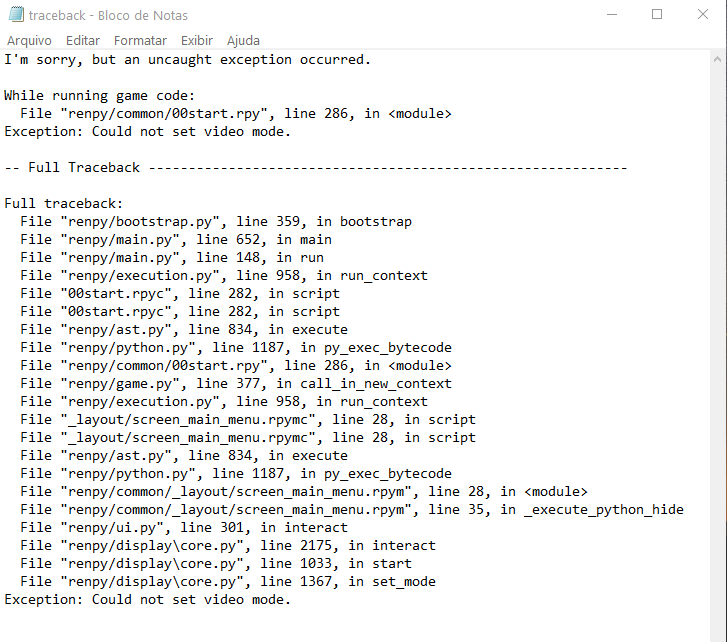Image resolution: width=727 pixels, height=642 pixels.
Task: Open the Ajuda menu
Action: click(243, 41)
